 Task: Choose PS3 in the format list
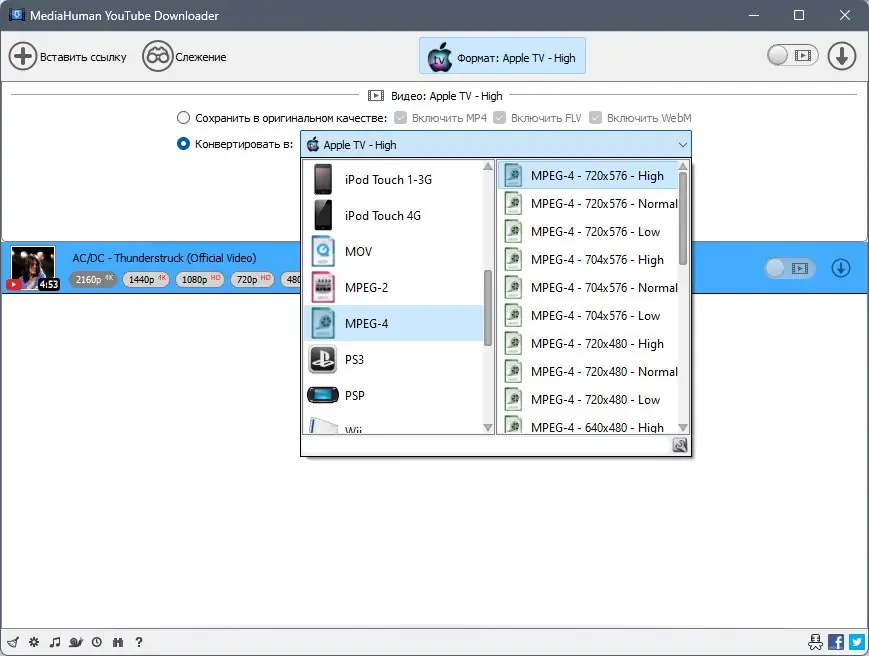[x=393, y=360]
